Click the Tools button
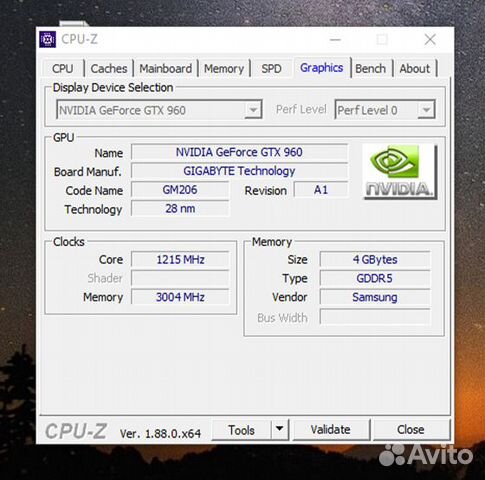The height and width of the screenshot is (480, 485). coord(241,430)
